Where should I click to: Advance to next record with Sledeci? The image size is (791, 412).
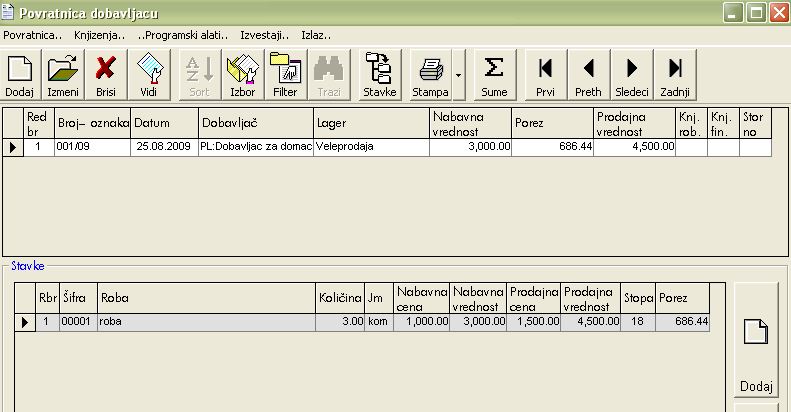(632, 75)
